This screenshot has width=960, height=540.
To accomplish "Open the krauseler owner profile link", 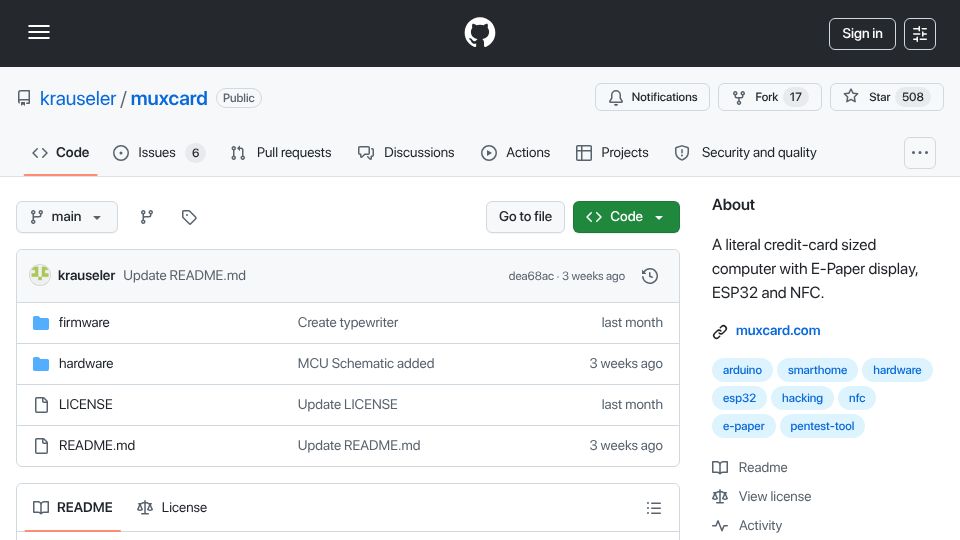I will 78,98.
